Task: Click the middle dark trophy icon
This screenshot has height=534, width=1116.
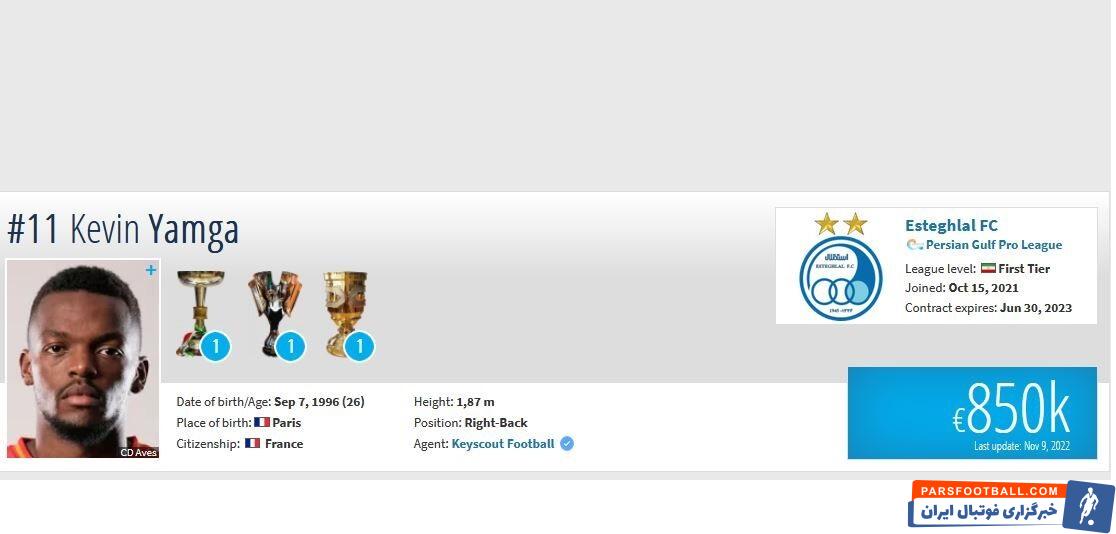Action: (x=275, y=313)
